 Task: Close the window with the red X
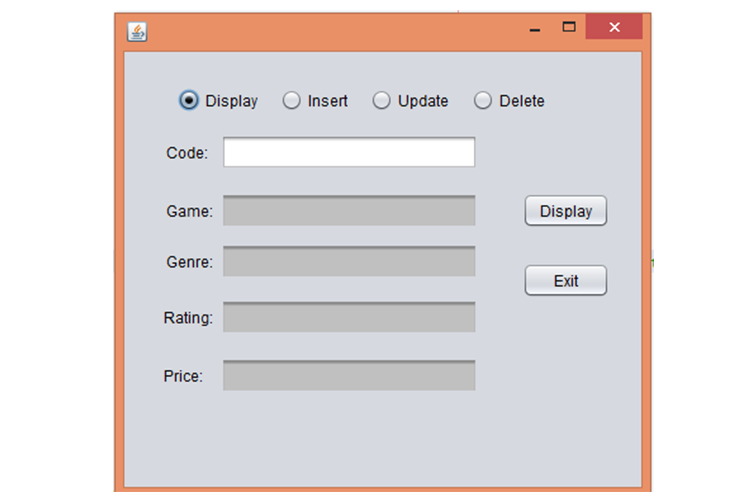(614, 27)
